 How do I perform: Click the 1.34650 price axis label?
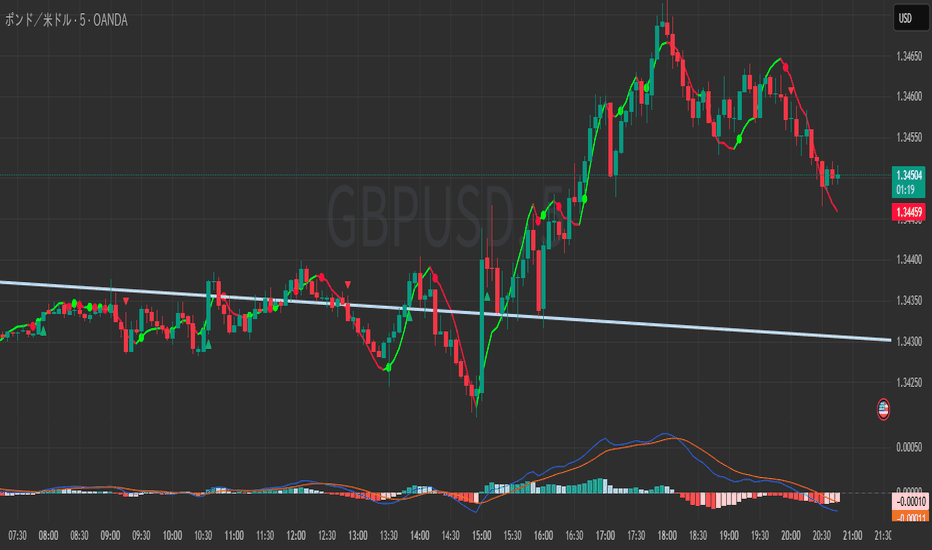click(909, 56)
